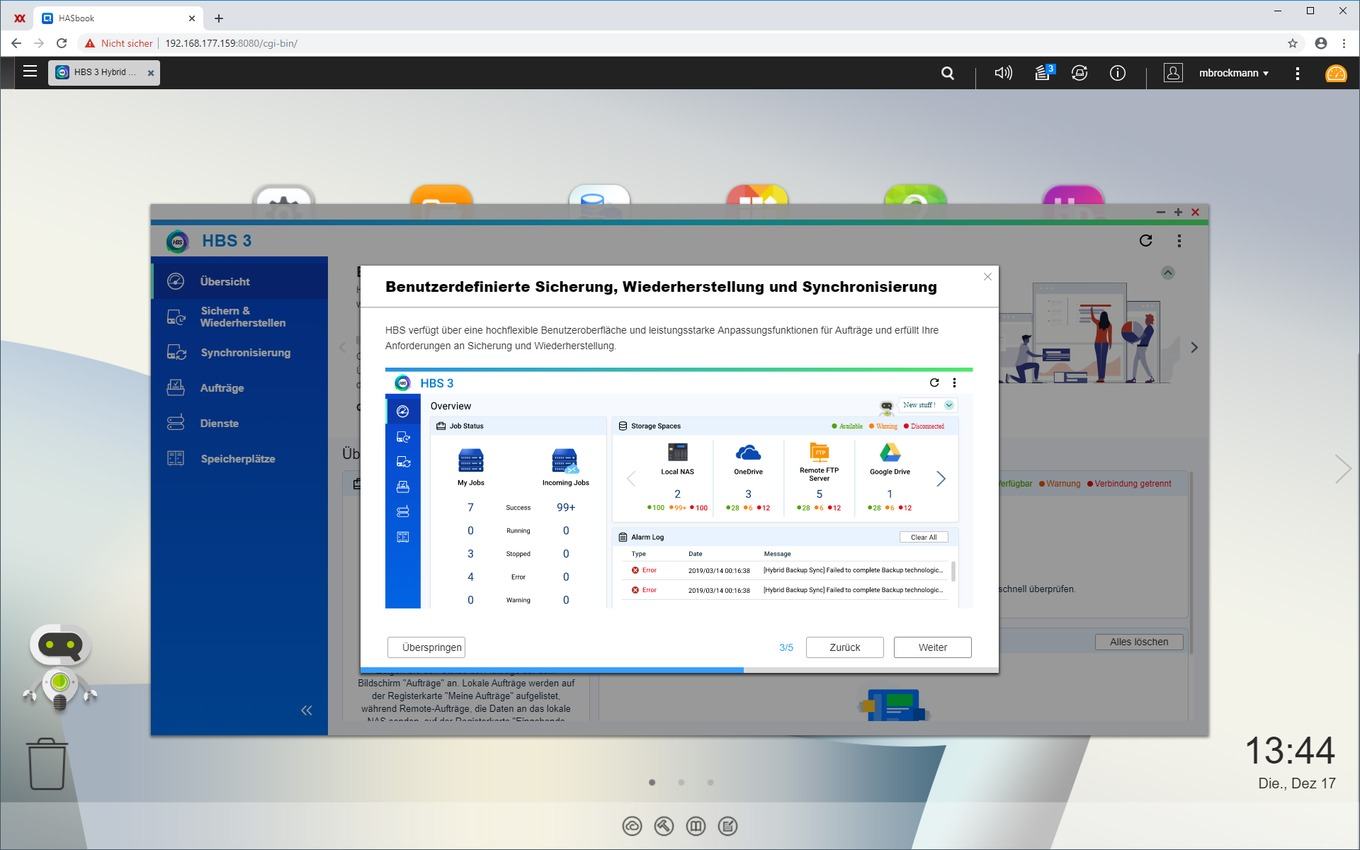Open the QTS main menu hamburger icon
This screenshot has width=1360, height=850.
coord(30,72)
